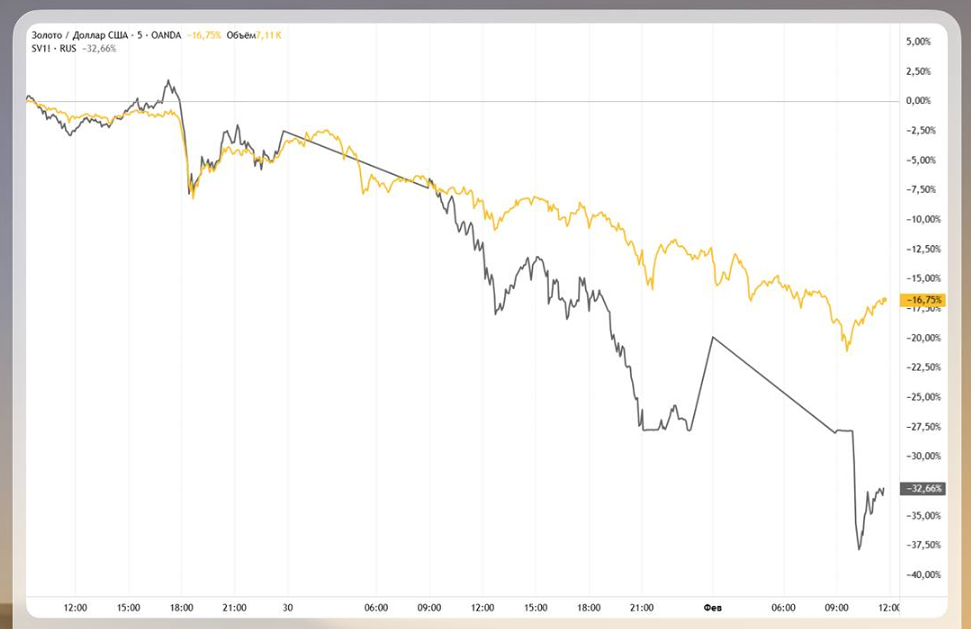Click the -7,50% price axis tick

point(921,189)
